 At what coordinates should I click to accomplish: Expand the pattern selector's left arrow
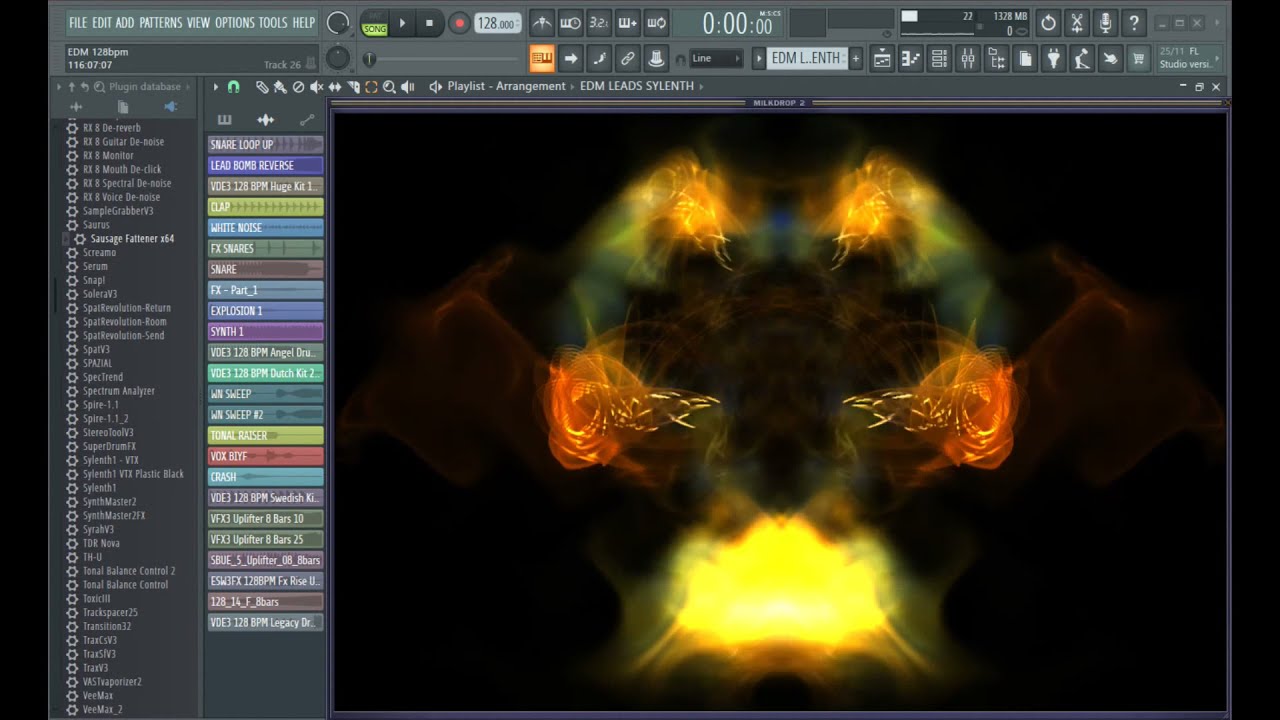coord(759,58)
